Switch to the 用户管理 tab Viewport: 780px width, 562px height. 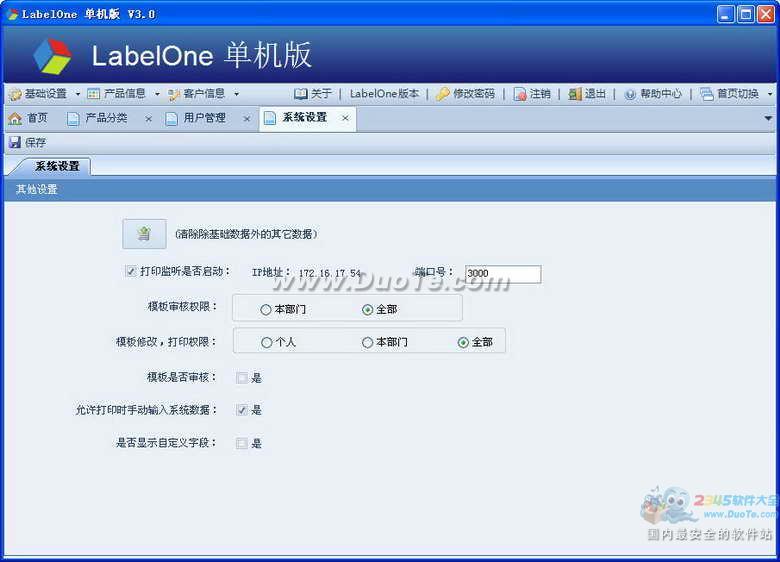coord(204,118)
